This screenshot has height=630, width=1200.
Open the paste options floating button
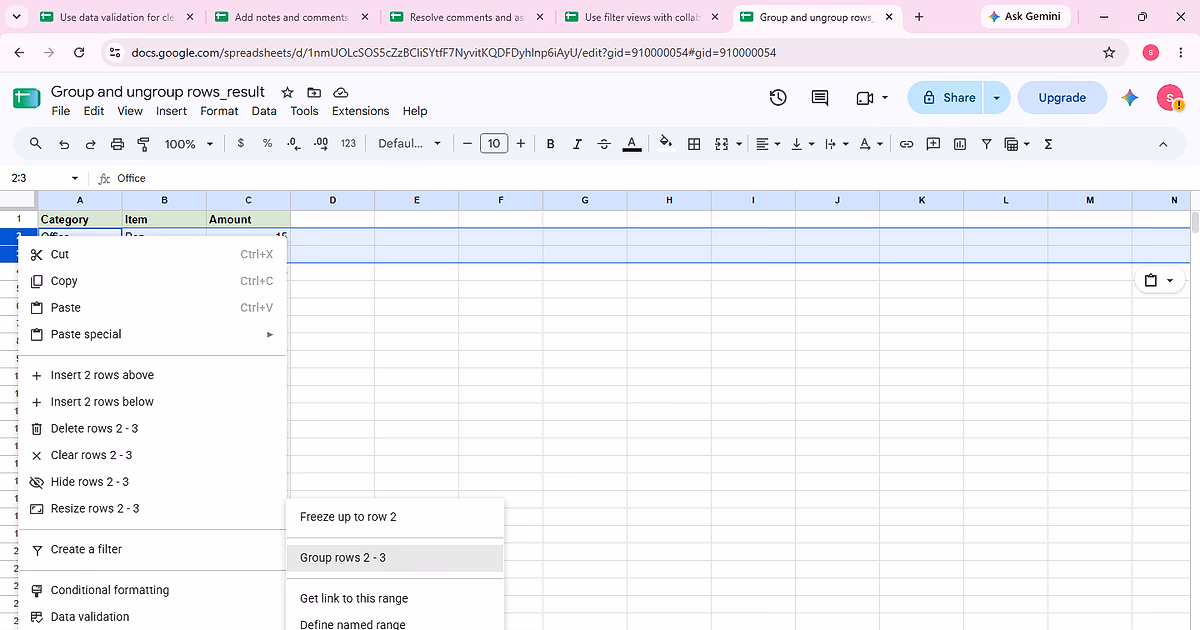pyautogui.click(x=1160, y=281)
